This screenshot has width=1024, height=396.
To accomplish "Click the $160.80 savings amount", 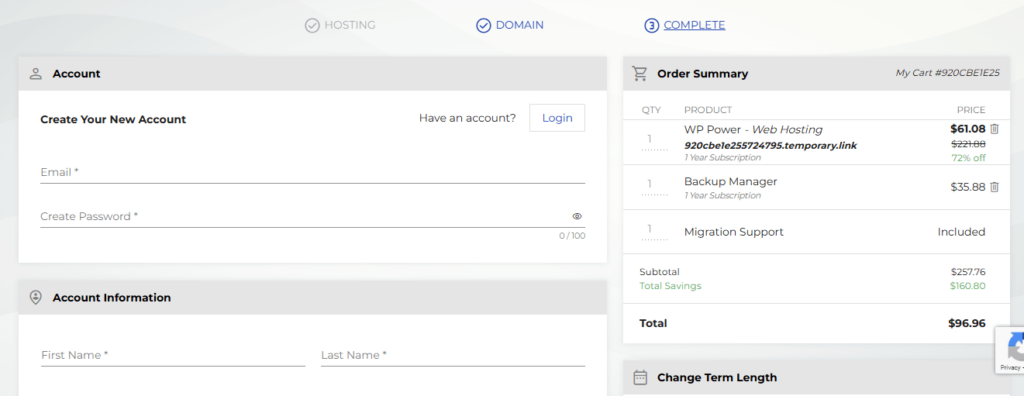I will point(968,286).
